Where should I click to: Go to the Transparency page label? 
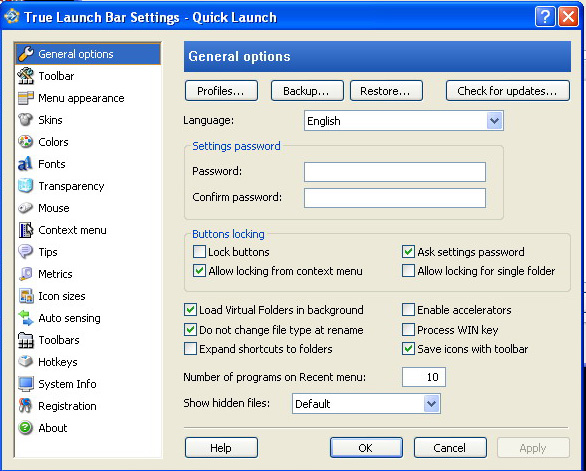point(71,186)
